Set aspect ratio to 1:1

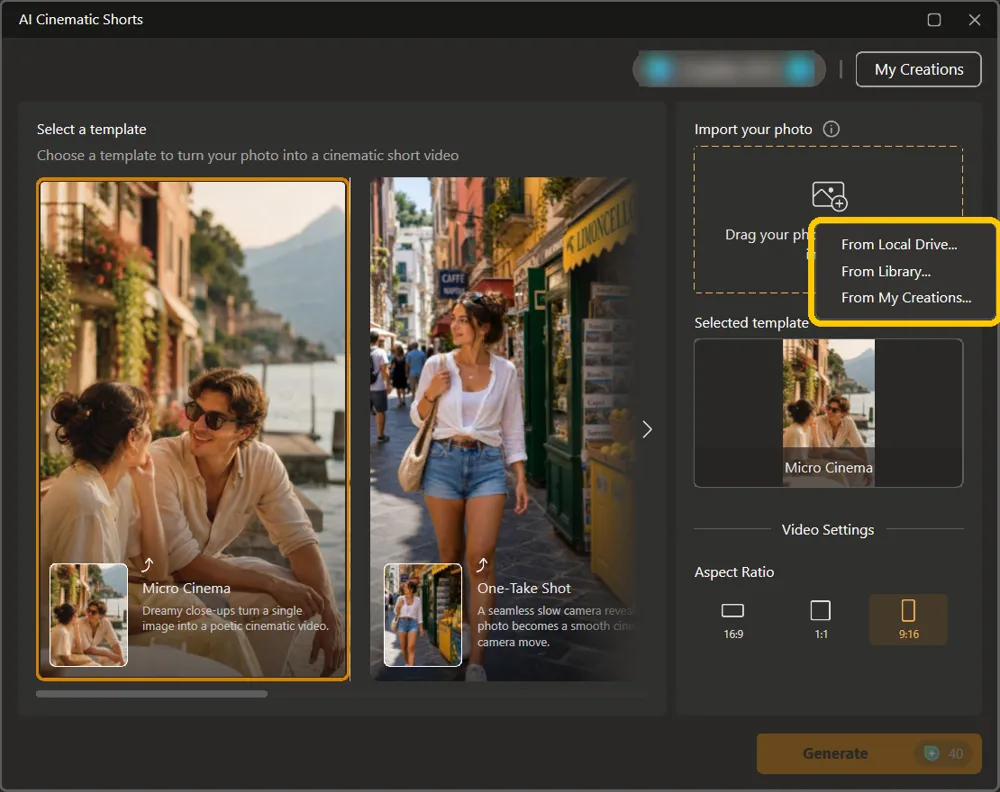[x=821, y=620]
